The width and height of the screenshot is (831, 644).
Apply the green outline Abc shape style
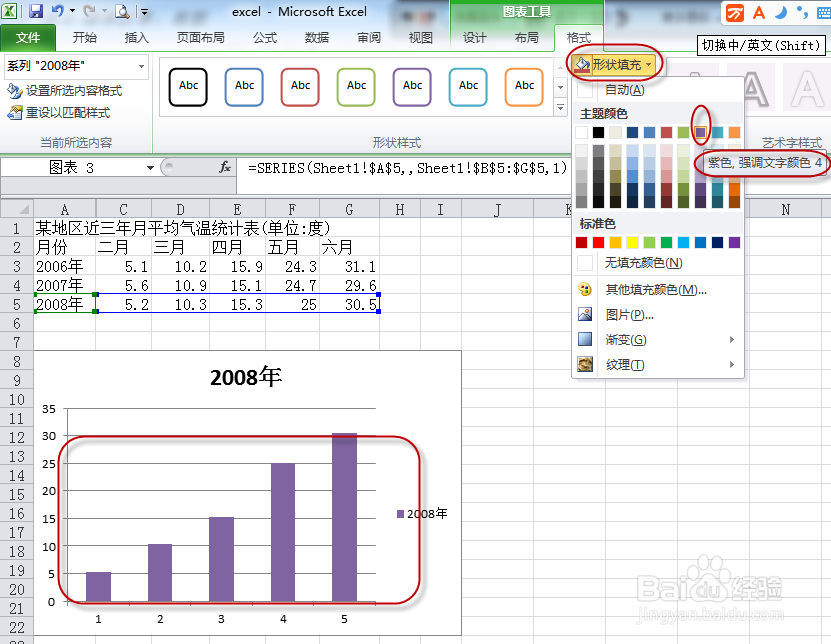356,87
